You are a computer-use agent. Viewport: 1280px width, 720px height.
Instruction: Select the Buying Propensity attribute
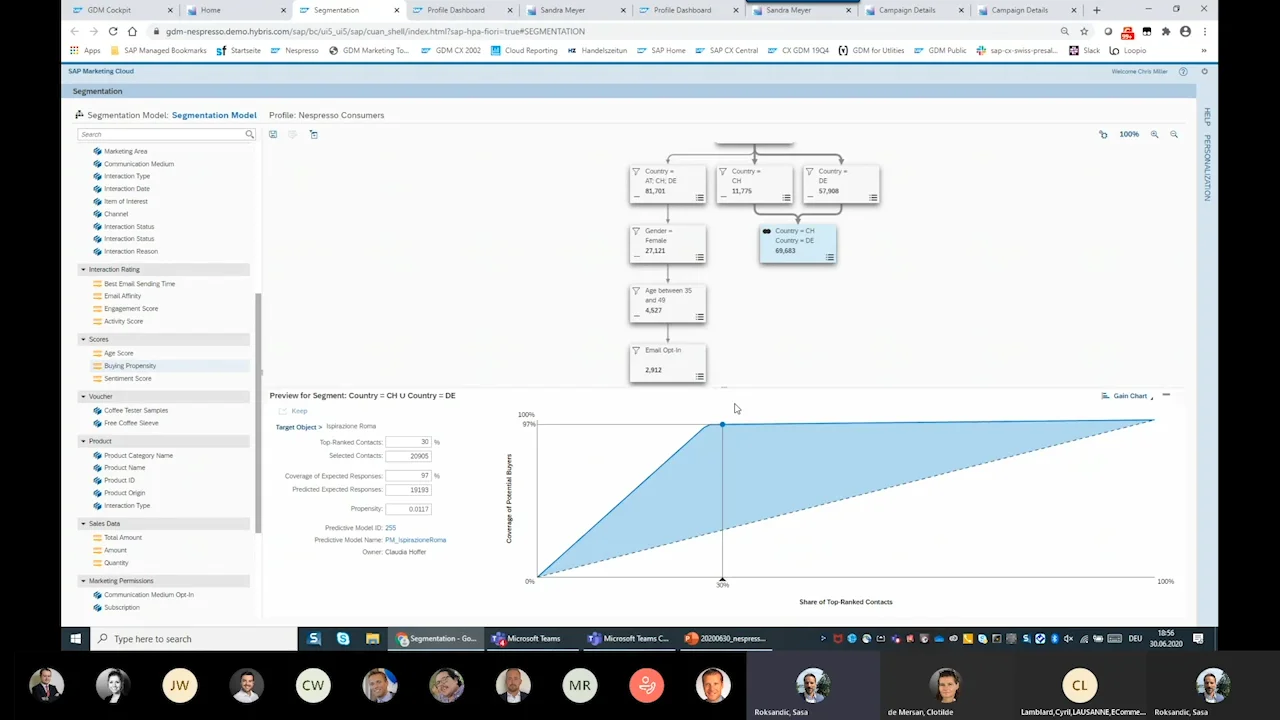point(130,366)
